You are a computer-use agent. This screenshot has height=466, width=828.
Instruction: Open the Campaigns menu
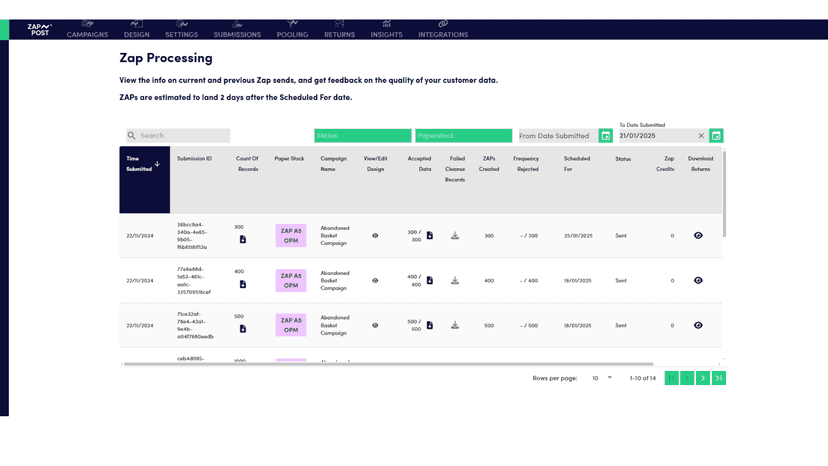click(87, 30)
